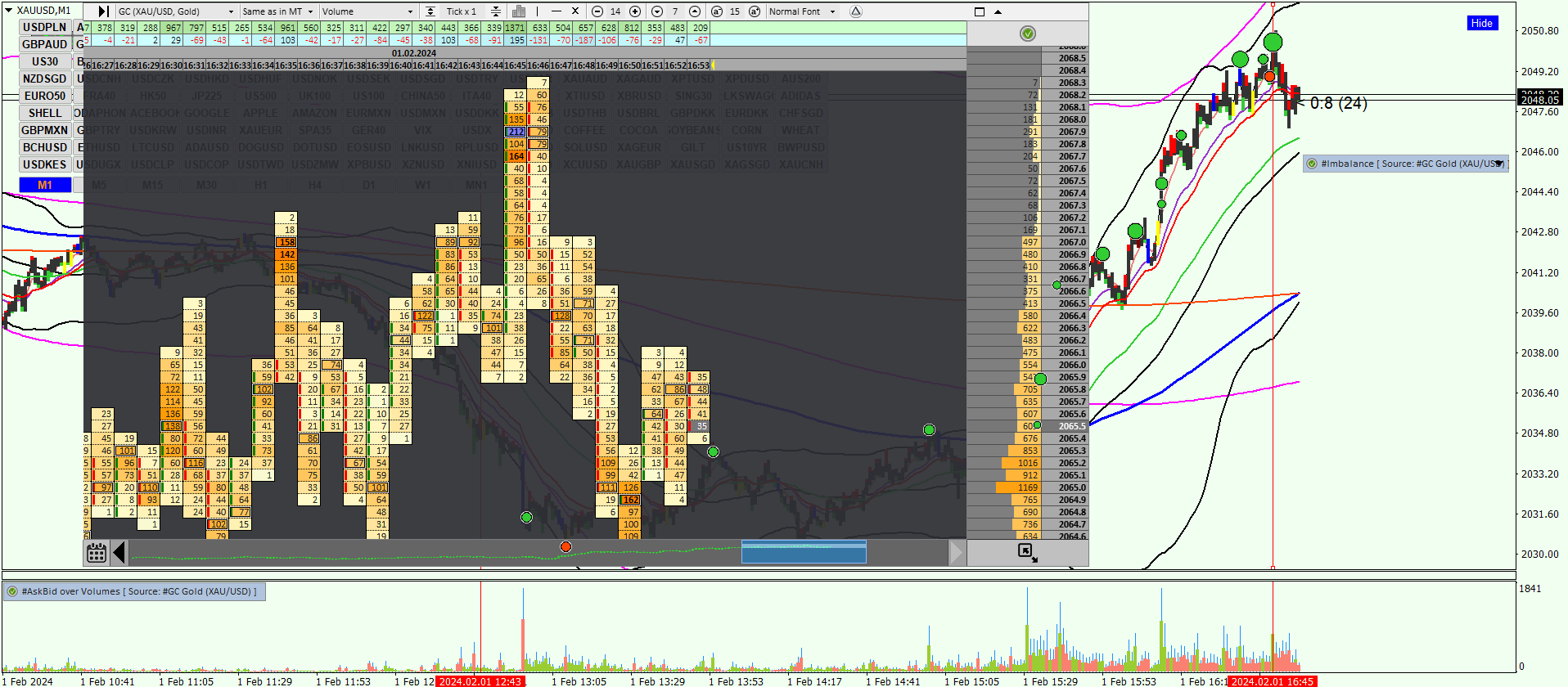Increase cluster width with the plus circle

[x=635, y=11]
